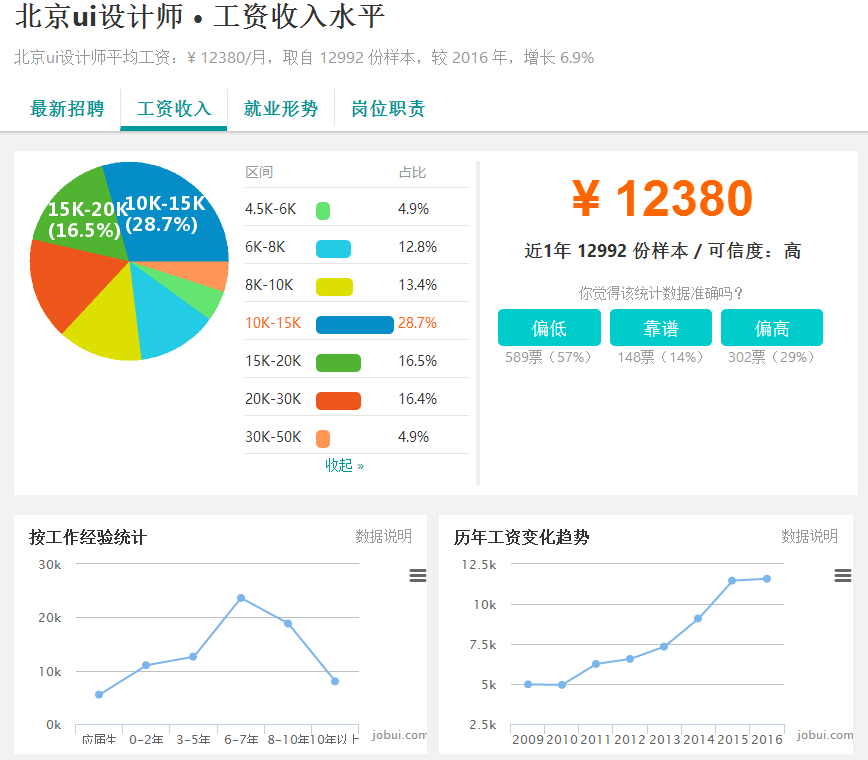The height and width of the screenshot is (760, 868).
Task: Select the 2016 data point on trend chart
Action: pyautogui.click(x=767, y=579)
